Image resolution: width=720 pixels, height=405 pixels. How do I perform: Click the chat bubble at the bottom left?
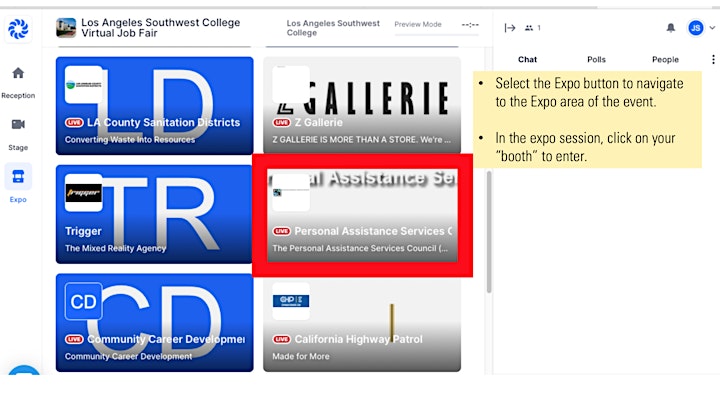[24, 370]
